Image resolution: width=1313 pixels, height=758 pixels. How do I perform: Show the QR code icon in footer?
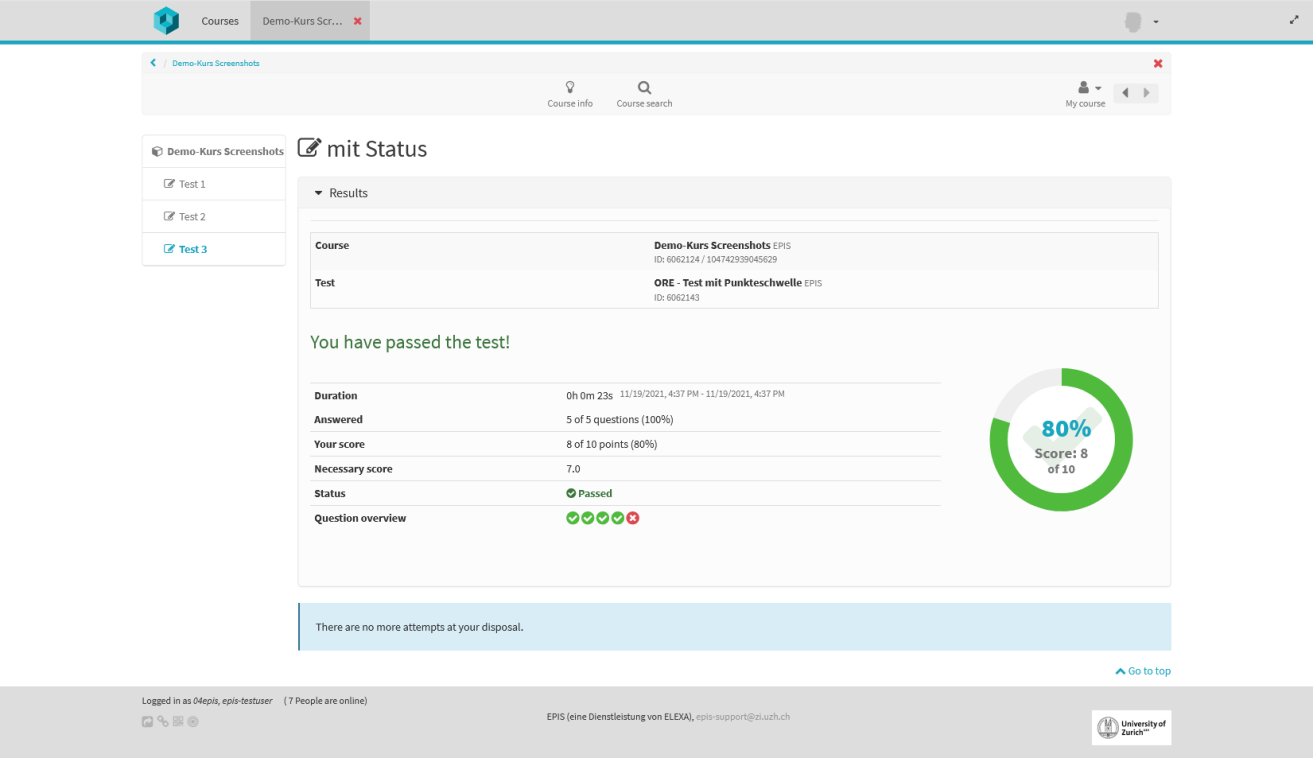[178, 721]
